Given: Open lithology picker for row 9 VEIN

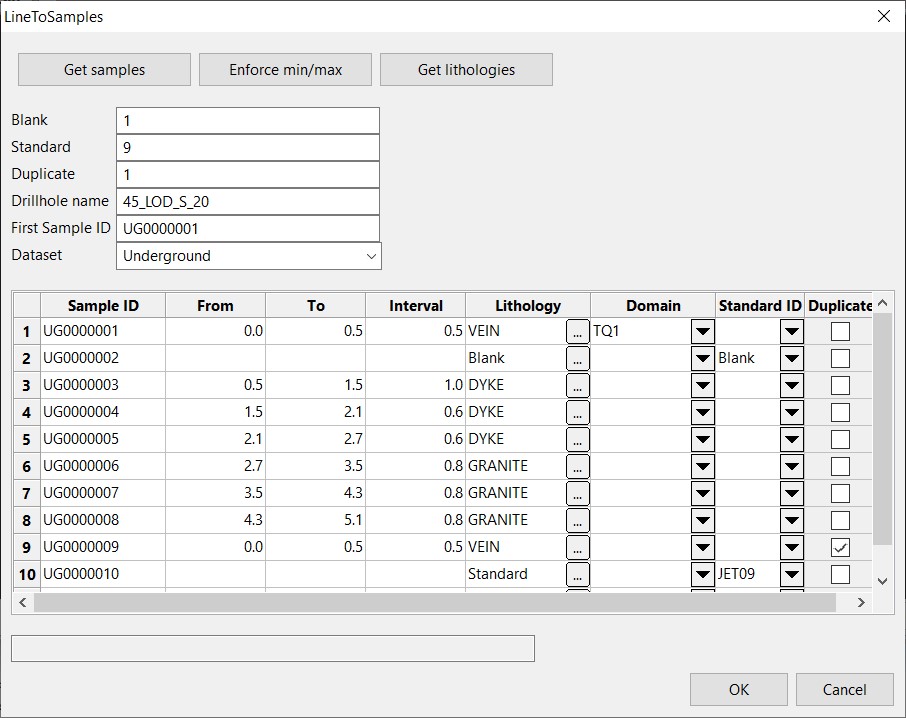Looking at the screenshot, I should click(x=577, y=547).
